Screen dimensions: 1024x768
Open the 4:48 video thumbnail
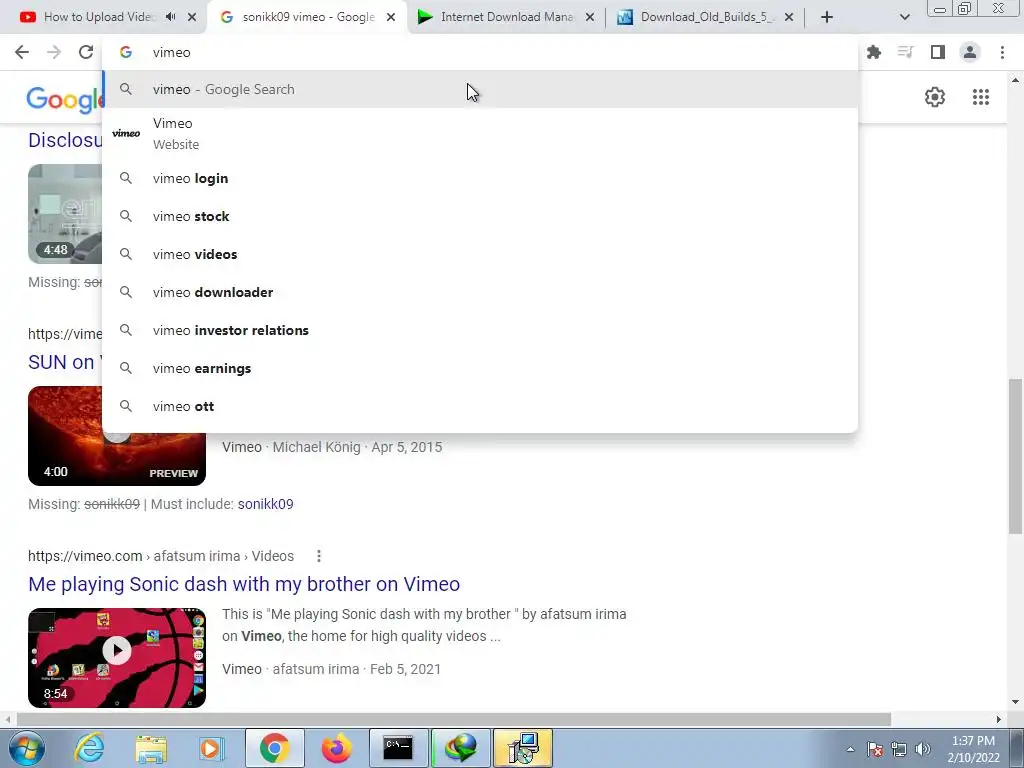click(65, 214)
